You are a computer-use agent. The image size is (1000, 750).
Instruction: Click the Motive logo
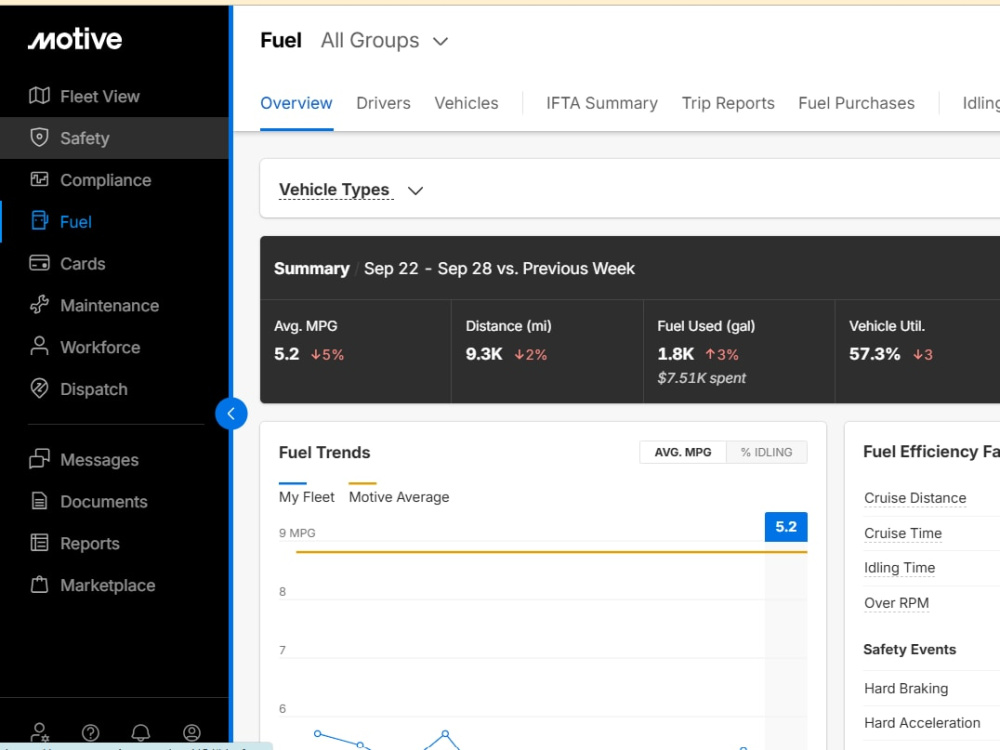(75, 40)
